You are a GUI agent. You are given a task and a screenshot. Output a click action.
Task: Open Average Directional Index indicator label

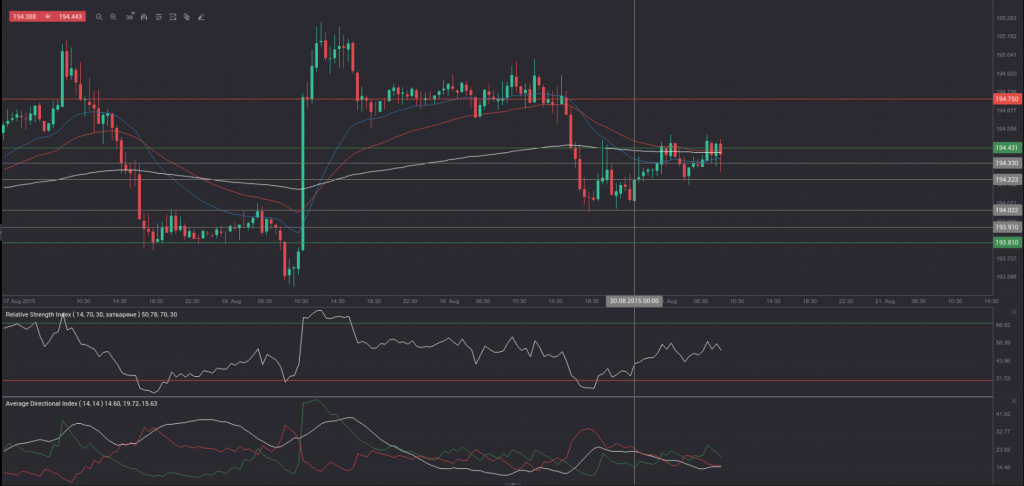click(80, 403)
